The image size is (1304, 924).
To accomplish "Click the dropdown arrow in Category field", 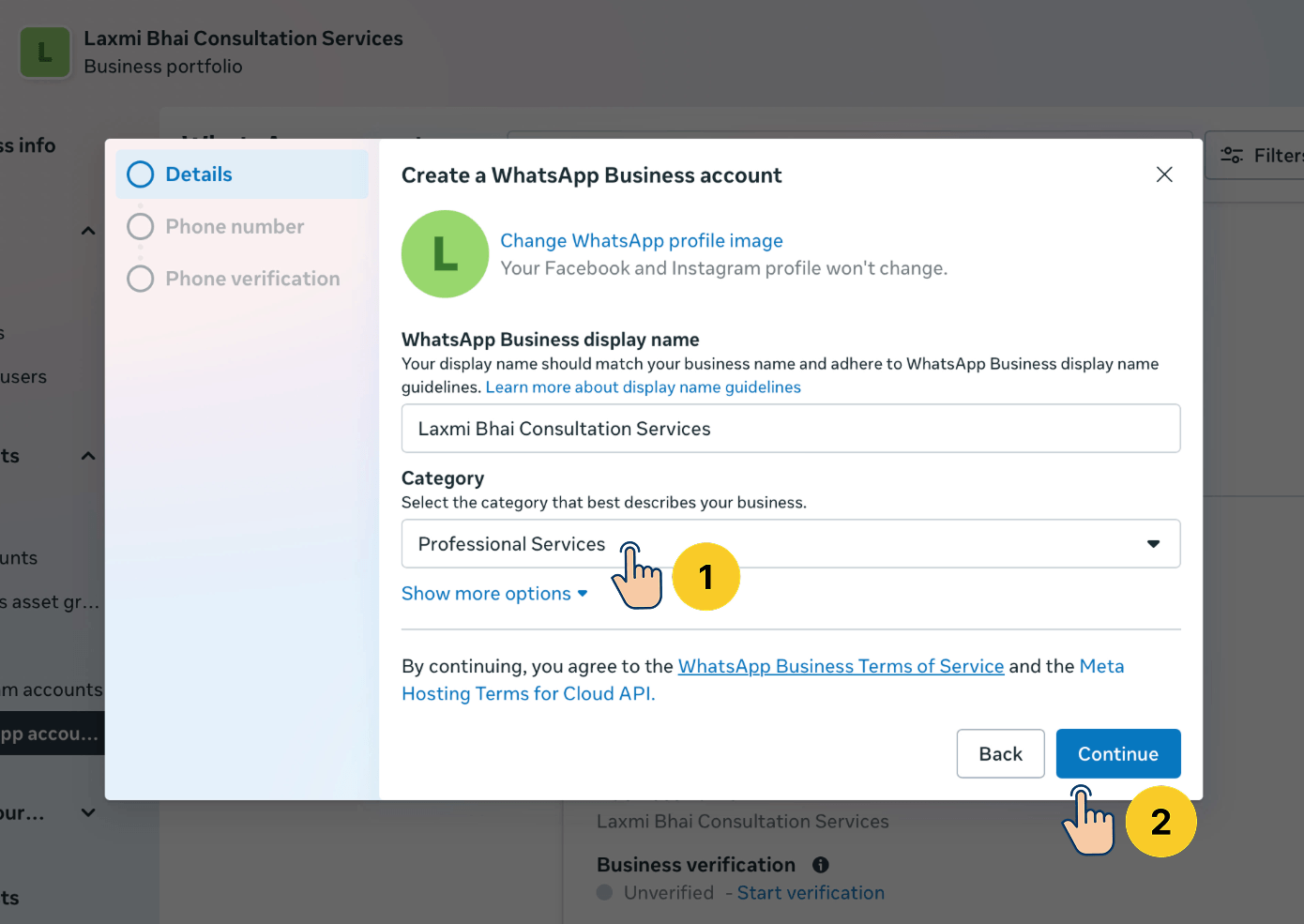I will (x=1153, y=544).
